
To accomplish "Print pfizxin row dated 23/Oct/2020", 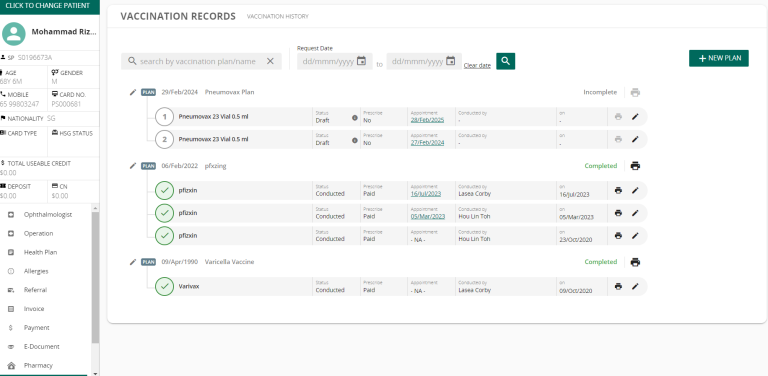I will pyautogui.click(x=618, y=235).
